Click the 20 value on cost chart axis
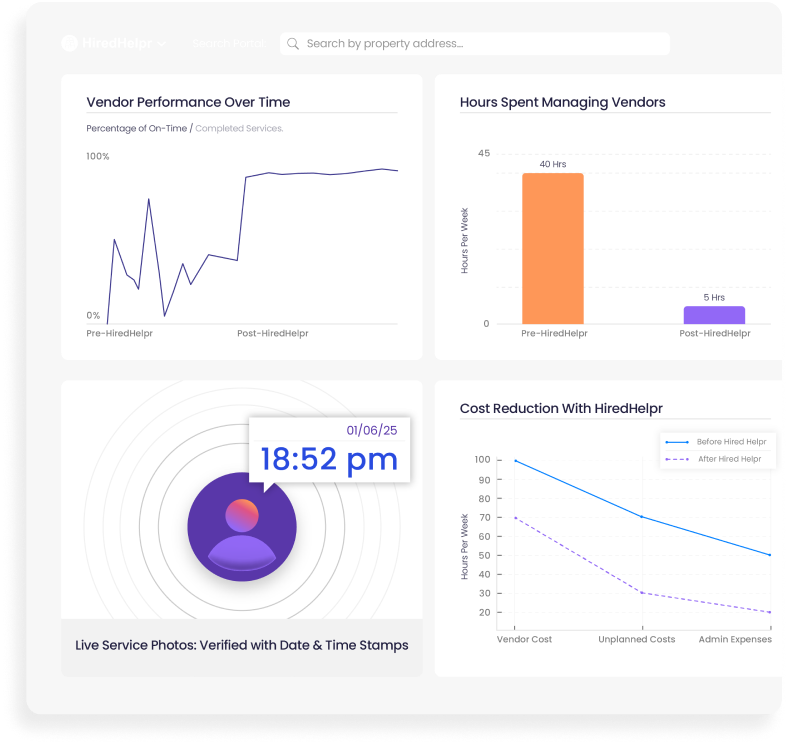 (484, 612)
